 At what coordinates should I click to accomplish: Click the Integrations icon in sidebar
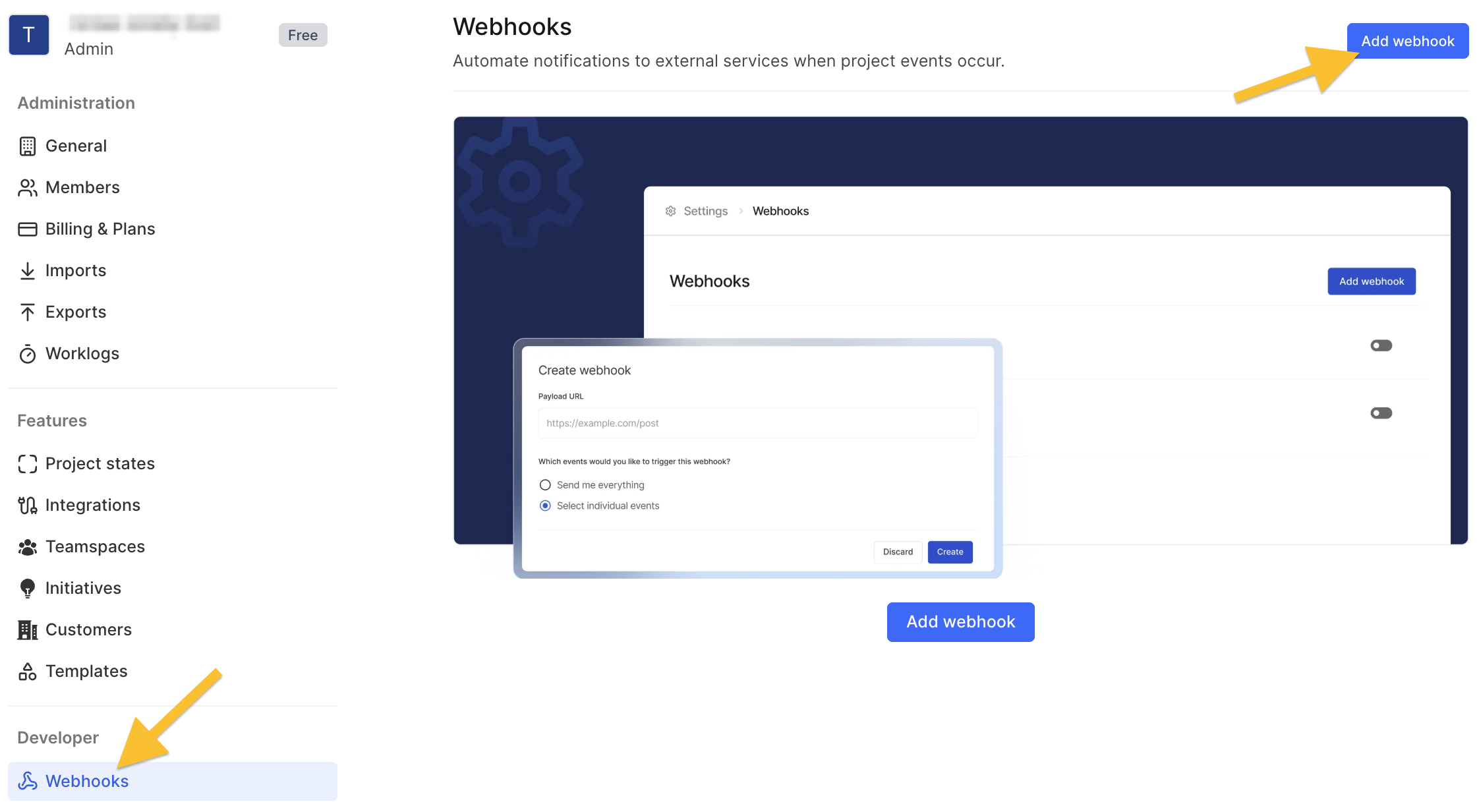pyautogui.click(x=27, y=506)
